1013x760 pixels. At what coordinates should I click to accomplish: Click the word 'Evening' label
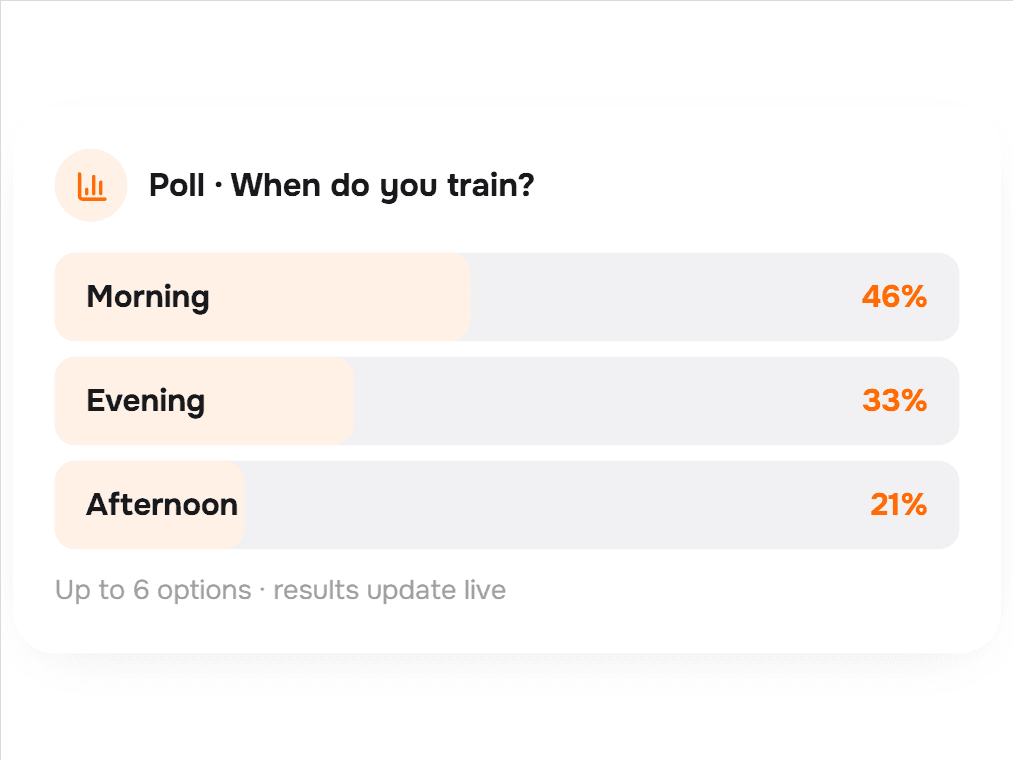(146, 402)
